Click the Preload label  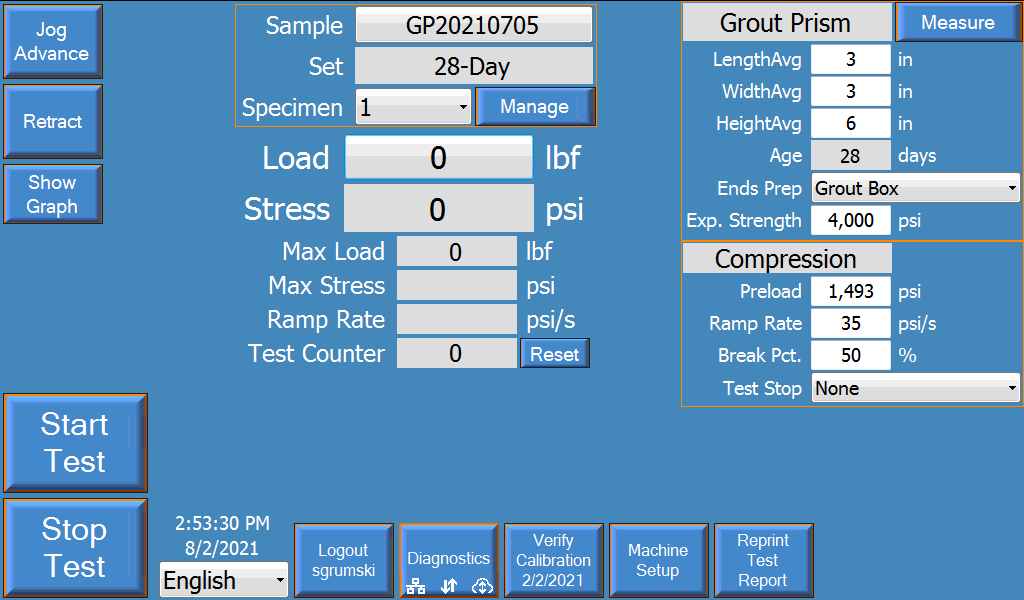tap(771, 291)
